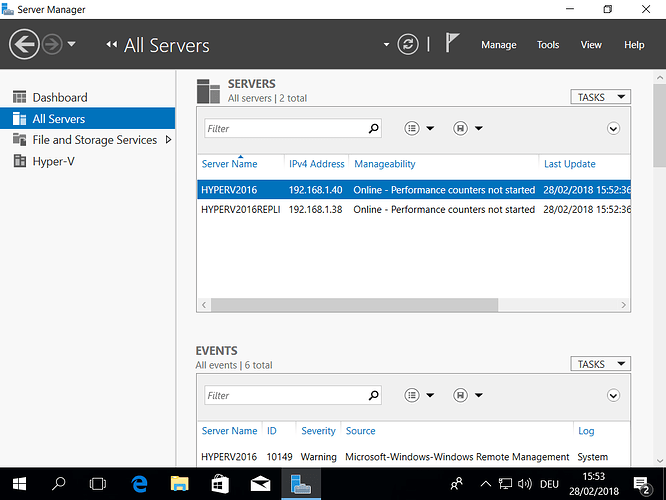Open Microsoft Edge from taskbar
666x500 pixels.
click(x=140, y=484)
